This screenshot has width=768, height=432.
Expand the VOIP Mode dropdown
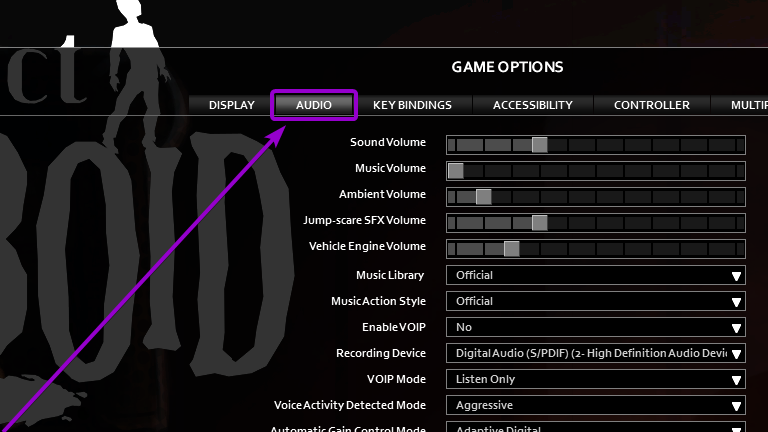point(595,379)
